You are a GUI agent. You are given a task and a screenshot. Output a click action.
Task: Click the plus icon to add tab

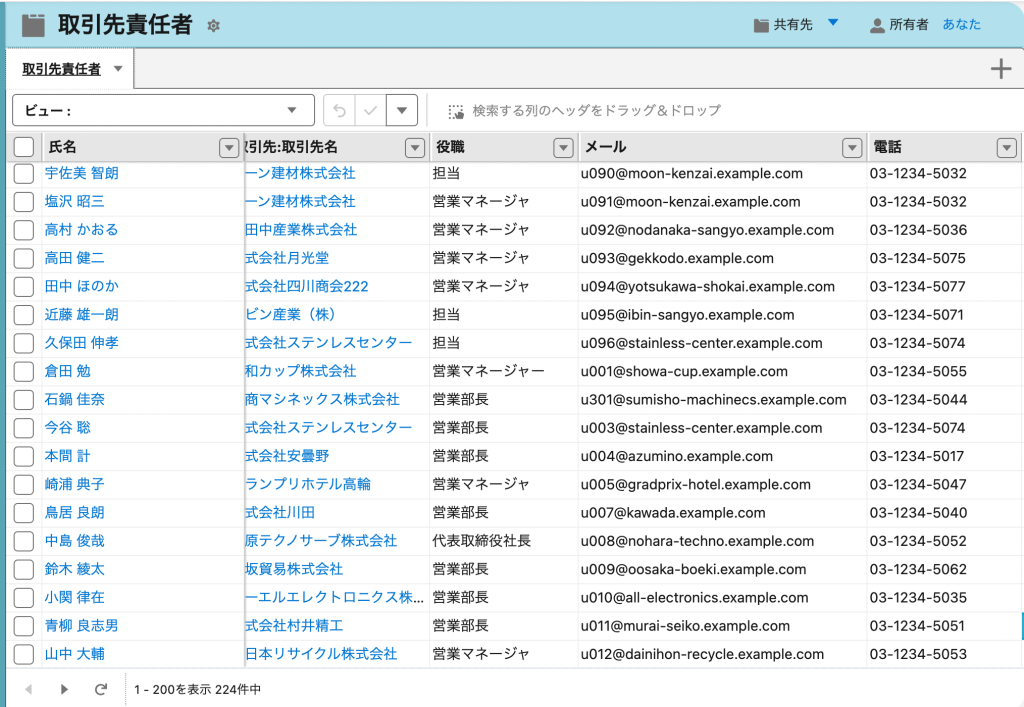pos(1000,69)
